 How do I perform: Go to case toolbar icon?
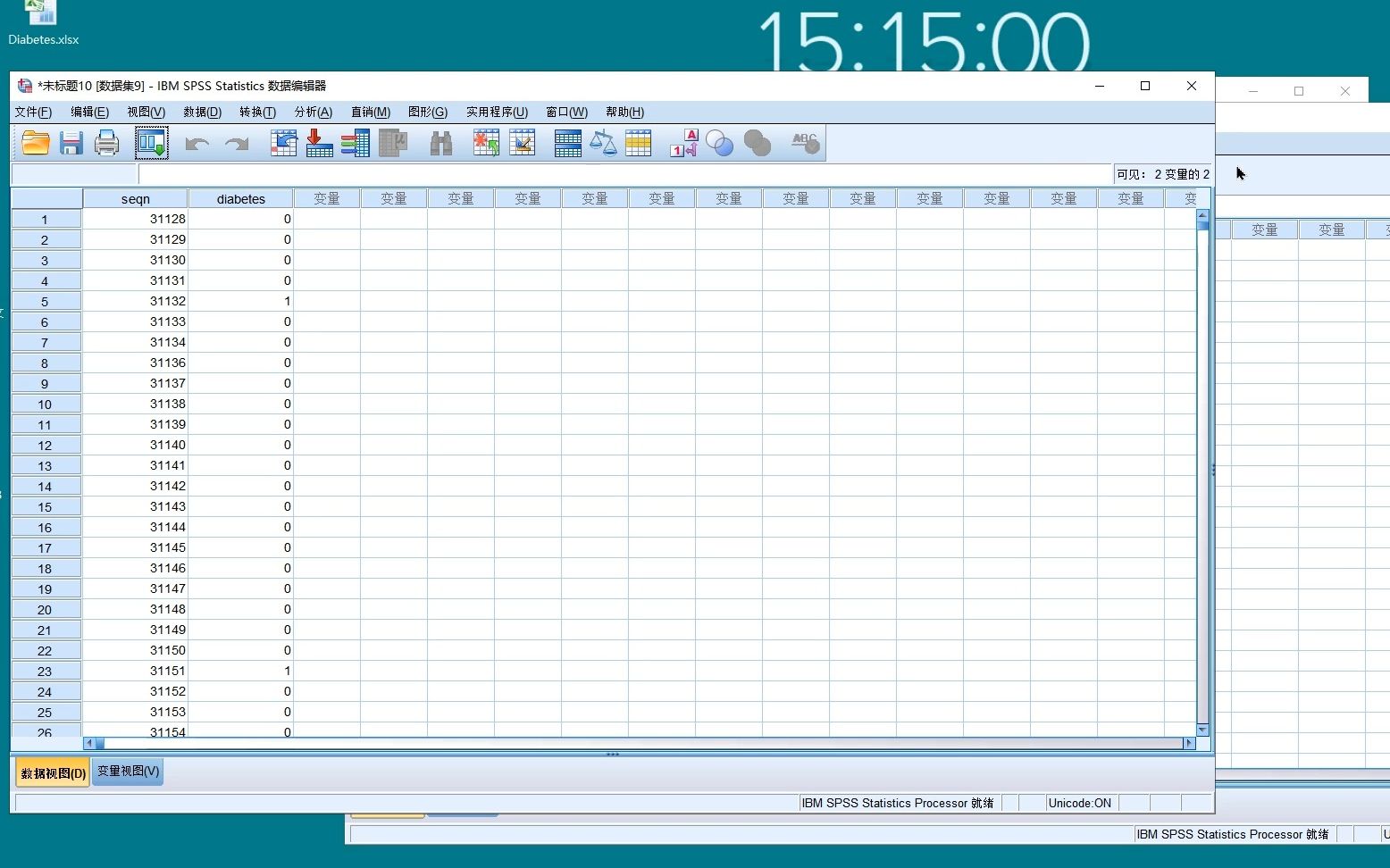point(283,143)
